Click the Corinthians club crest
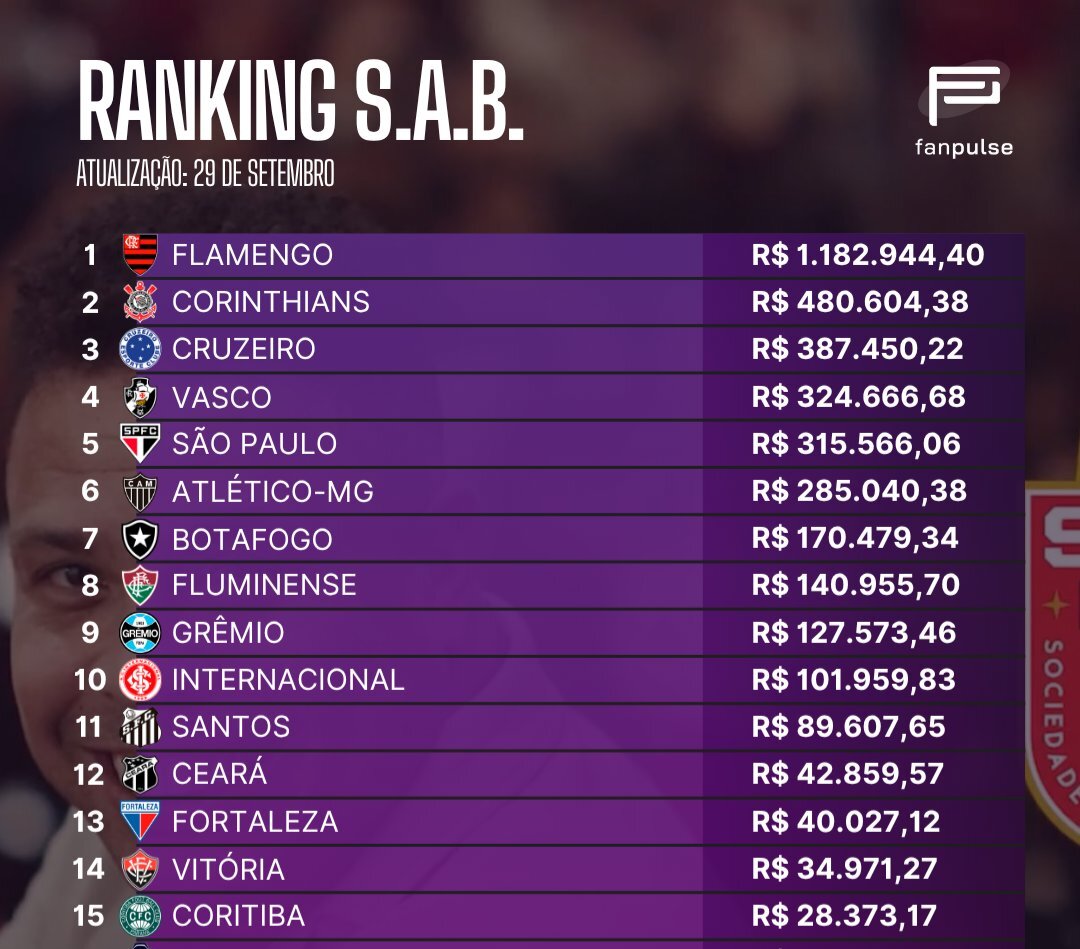 (140, 301)
